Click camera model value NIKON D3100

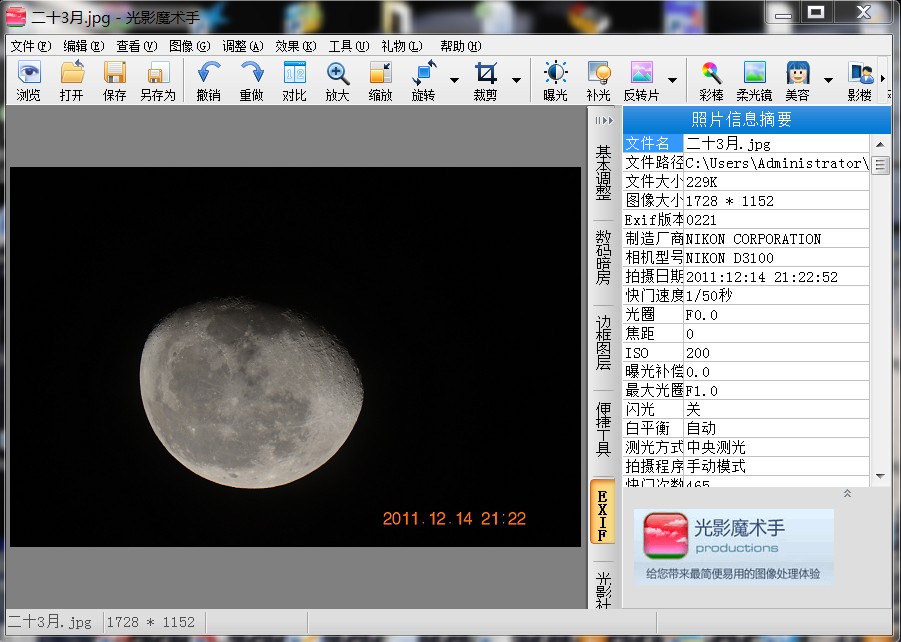pos(730,258)
